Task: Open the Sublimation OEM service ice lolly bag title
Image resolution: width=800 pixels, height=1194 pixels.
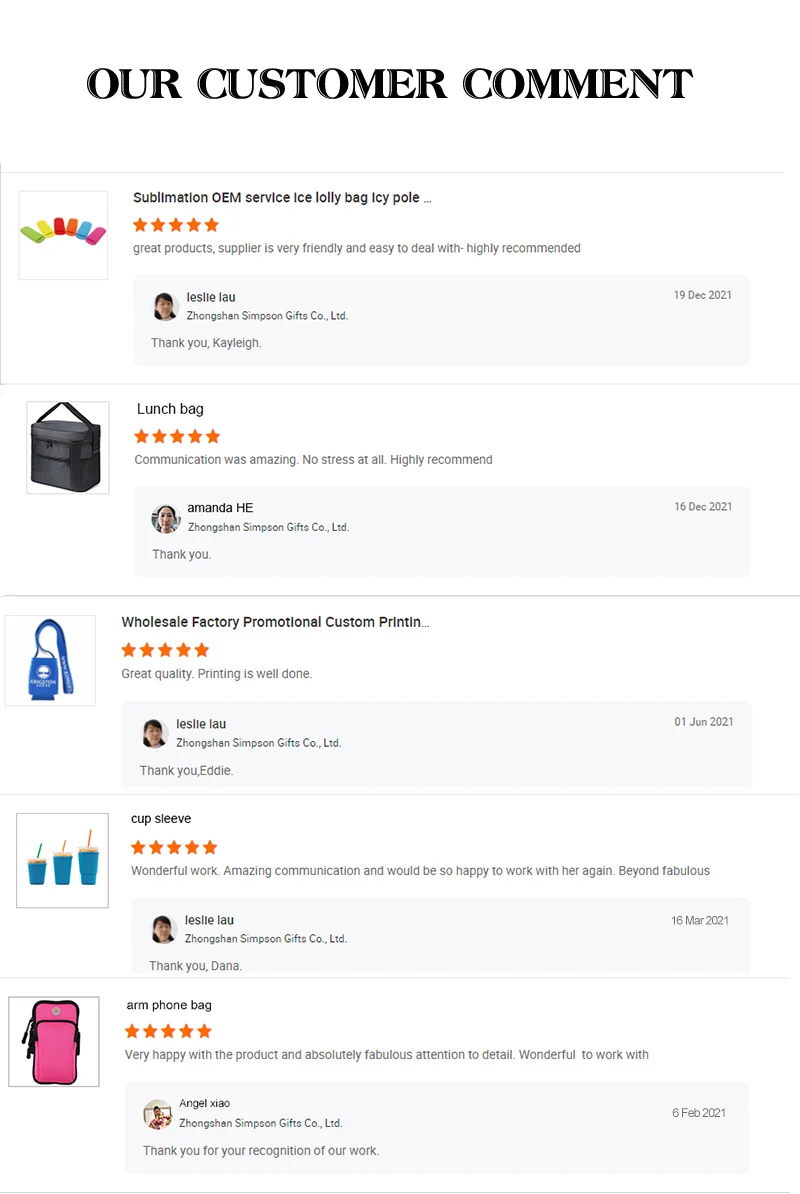Action: 282,198
